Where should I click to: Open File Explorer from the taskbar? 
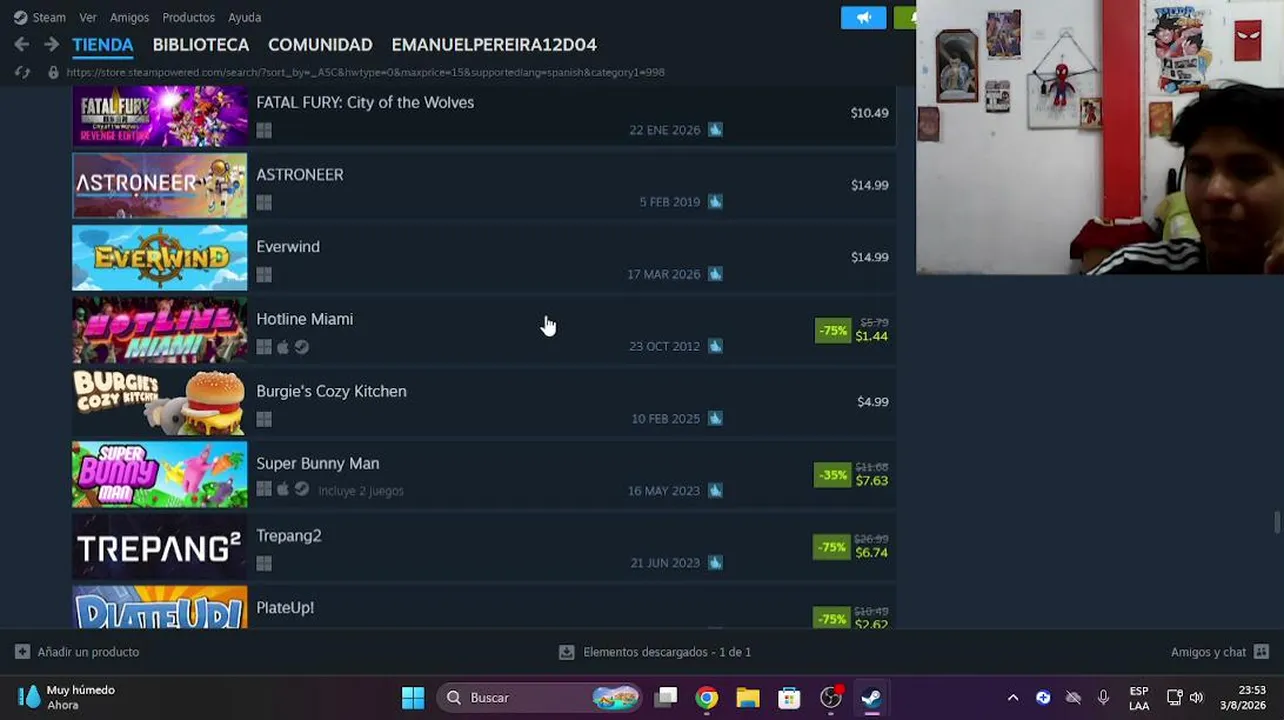(x=748, y=698)
